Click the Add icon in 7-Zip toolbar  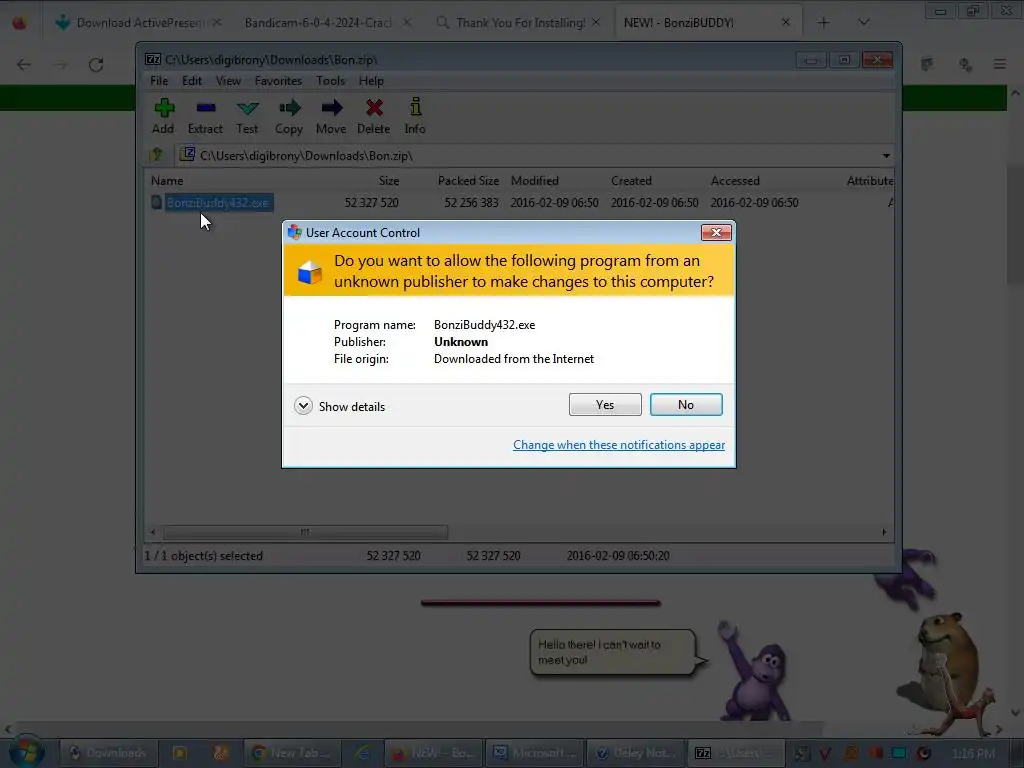(x=163, y=116)
